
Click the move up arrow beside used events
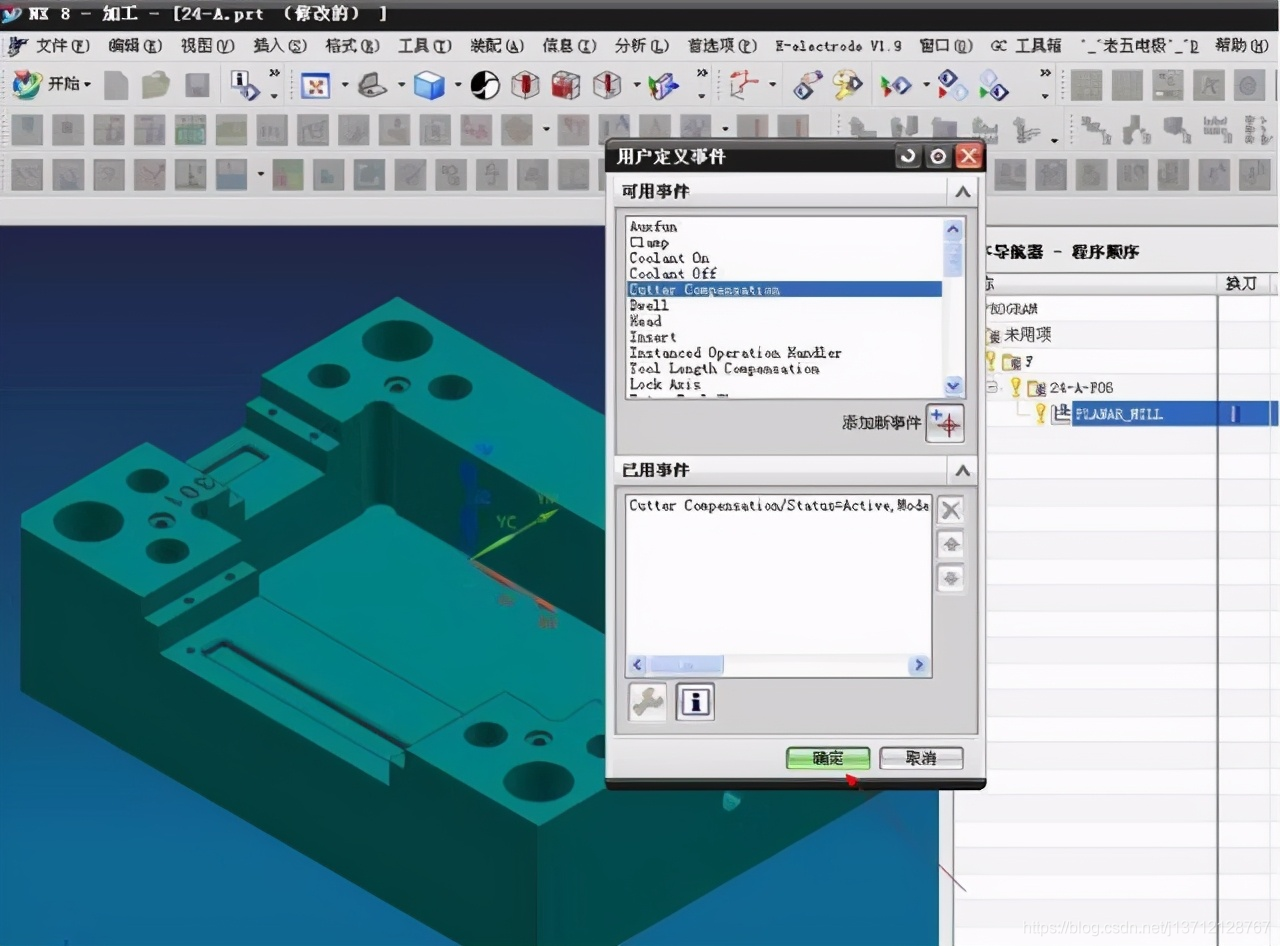pyautogui.click(x=951, y=545)
